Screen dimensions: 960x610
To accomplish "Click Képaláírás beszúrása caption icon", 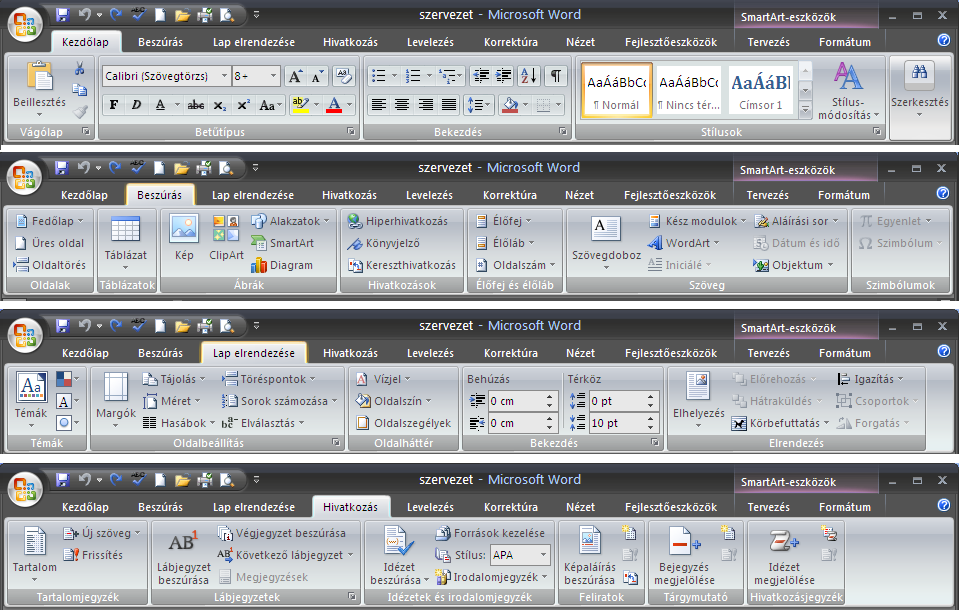I will pos(589,542).
